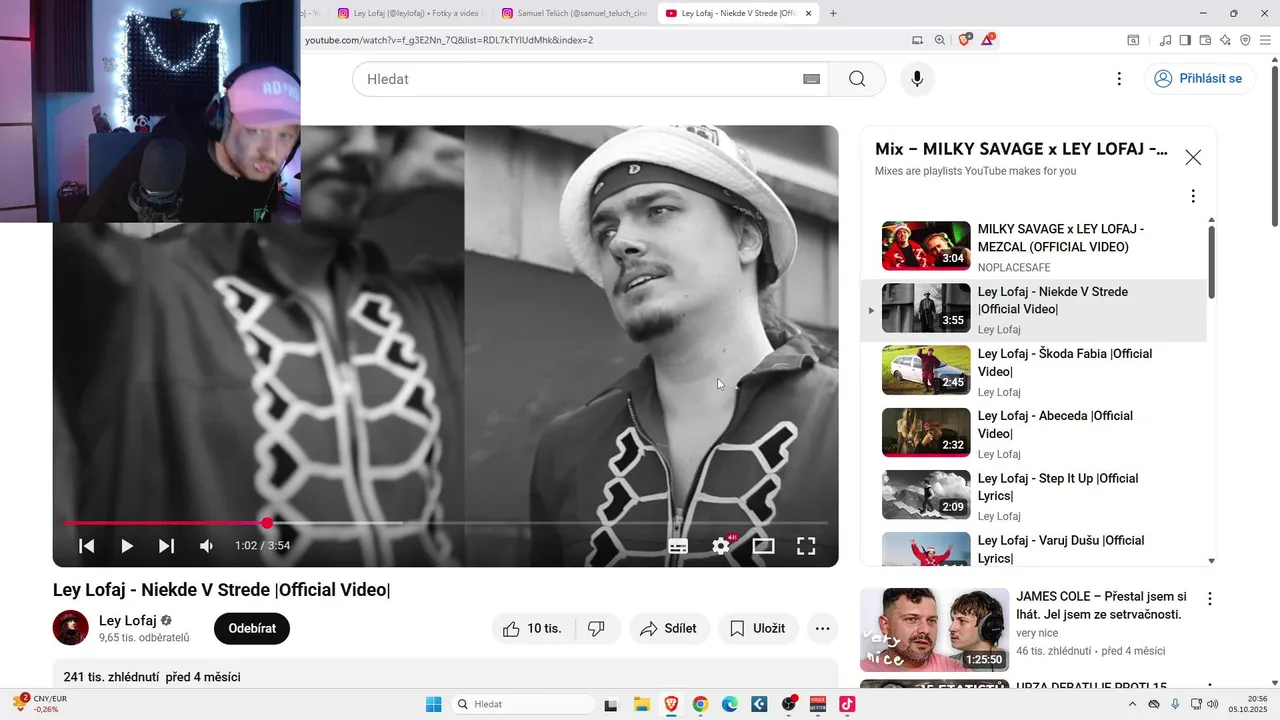Open a new browser tab
This screenshot has height=720, width=1280.
(833, 14)
